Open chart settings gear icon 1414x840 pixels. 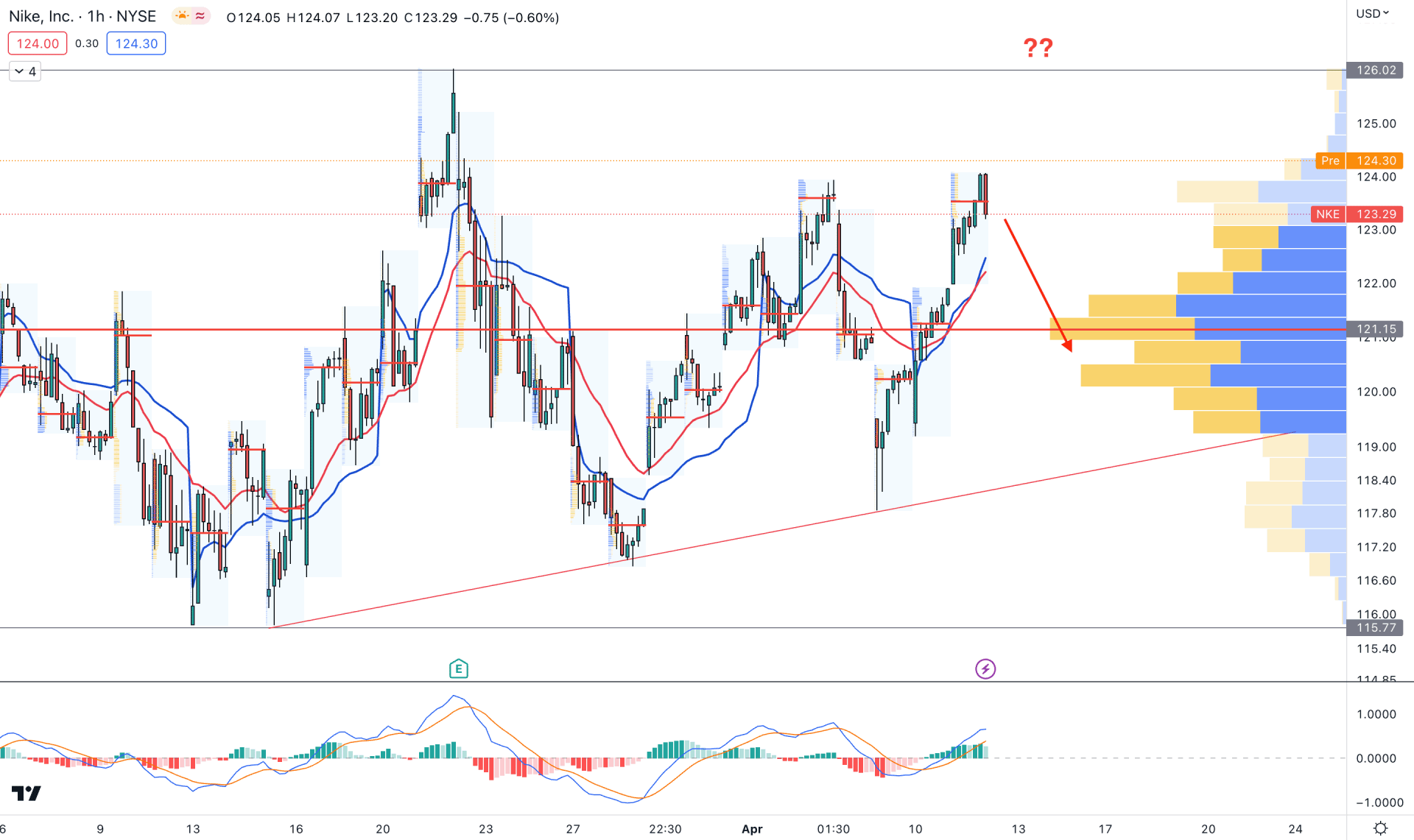1380,828
